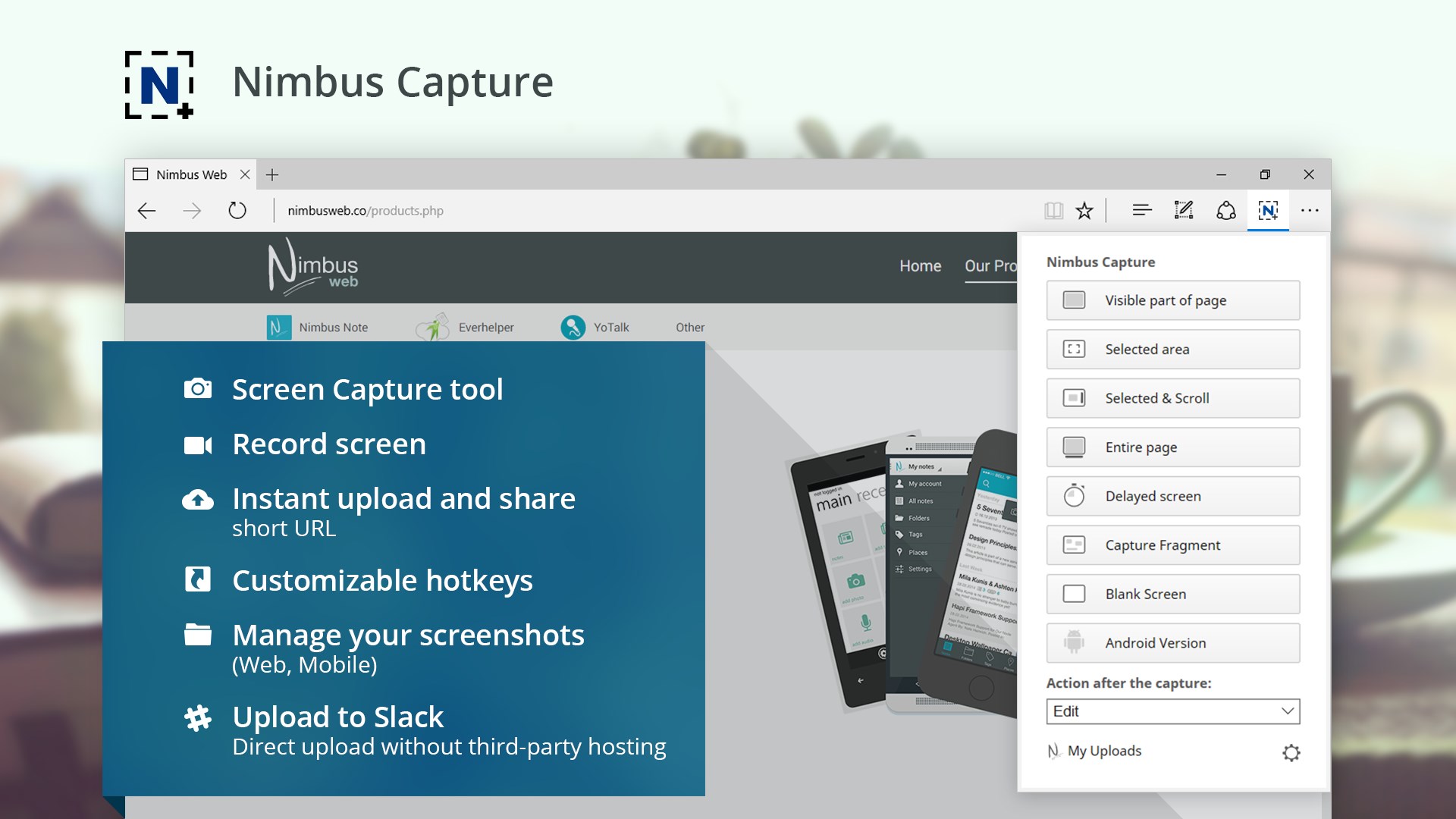Viewport: 1456px width, 819px height.
Task: Click the settings gear icon for uploads
Action: pyautogui.click(x=1291, y=750)
